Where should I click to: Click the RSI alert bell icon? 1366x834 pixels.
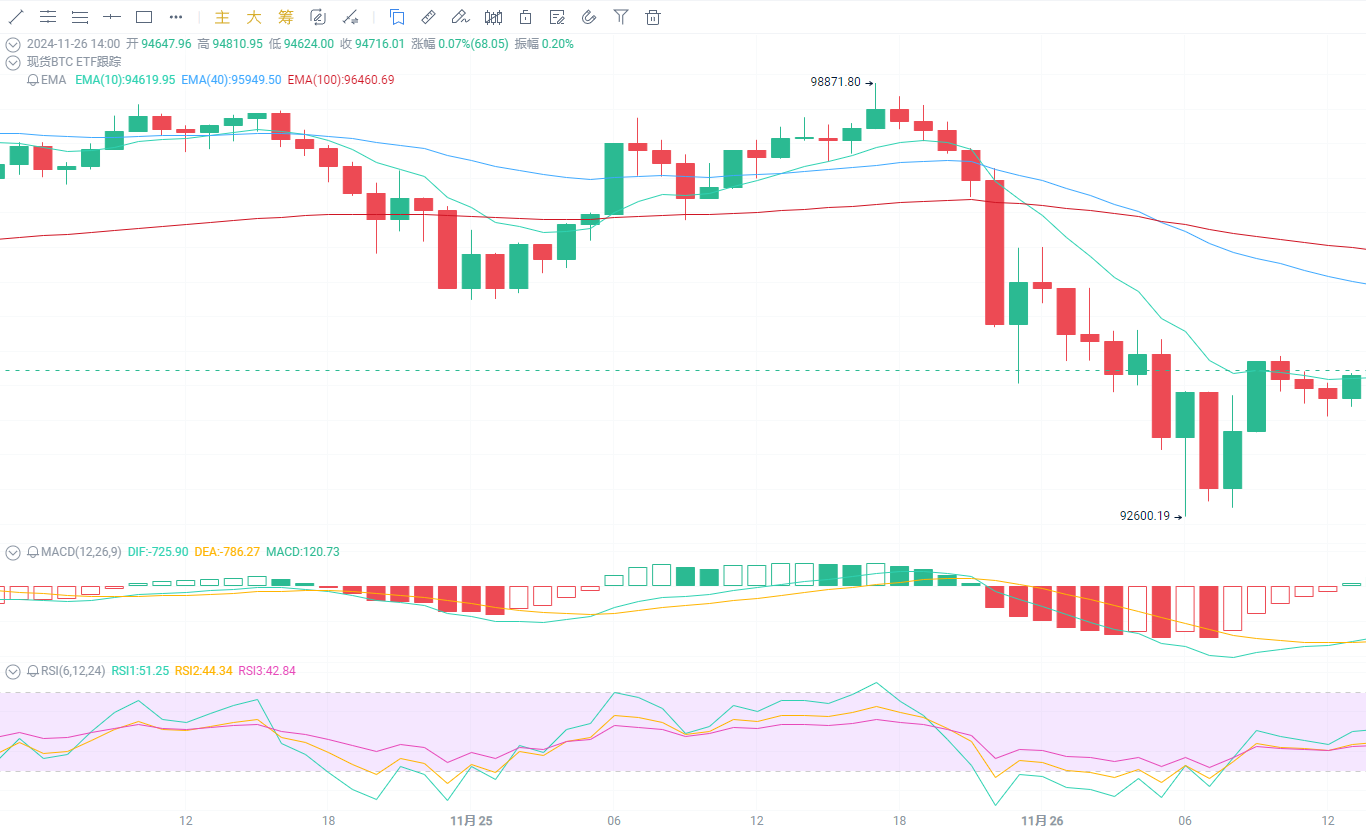coord(33,671)
